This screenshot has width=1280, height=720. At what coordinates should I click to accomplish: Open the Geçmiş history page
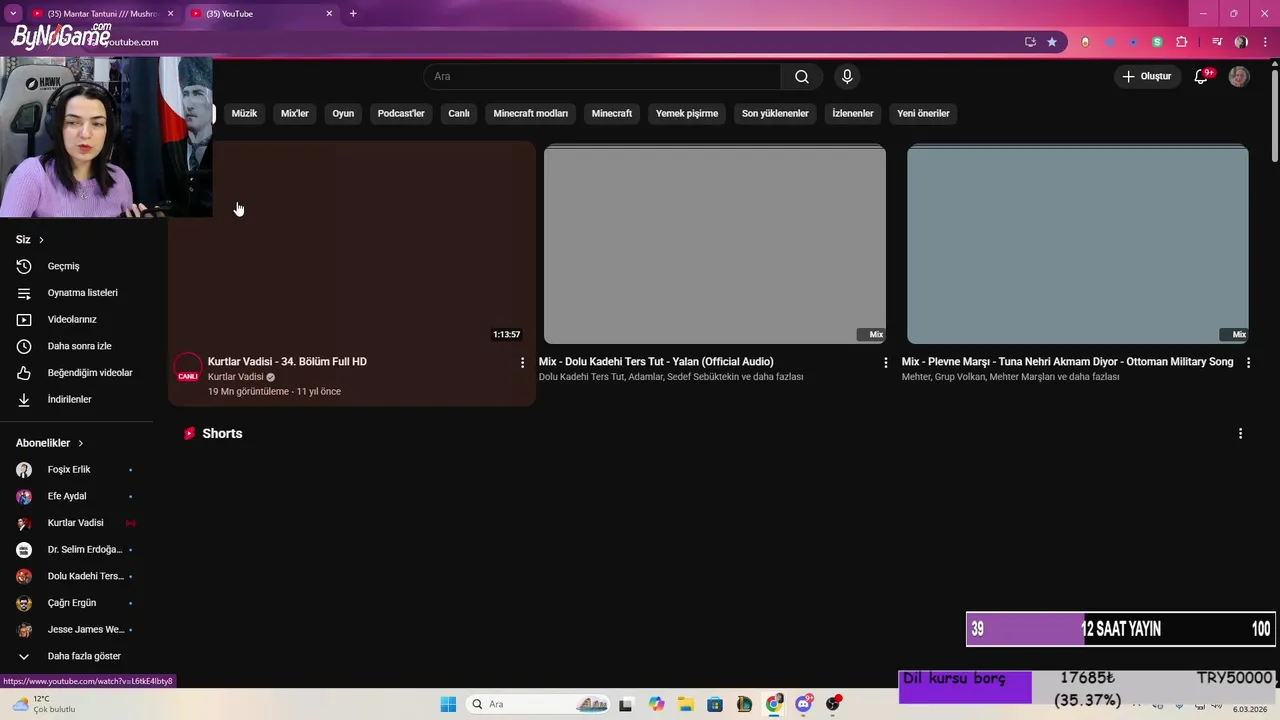[78, 266]
